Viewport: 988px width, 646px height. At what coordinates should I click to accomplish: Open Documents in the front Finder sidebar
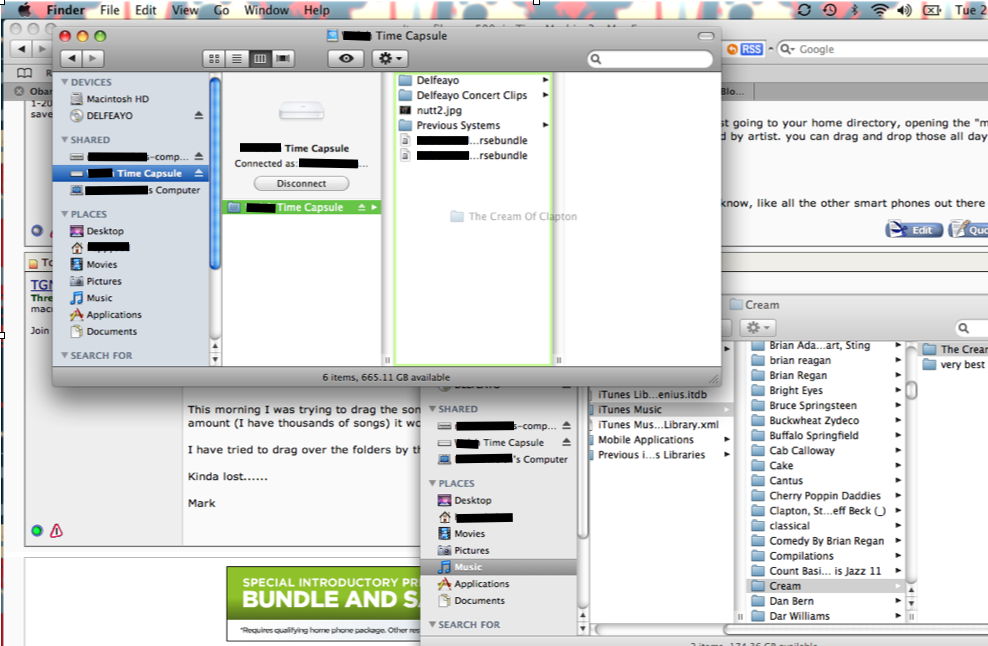112,332
